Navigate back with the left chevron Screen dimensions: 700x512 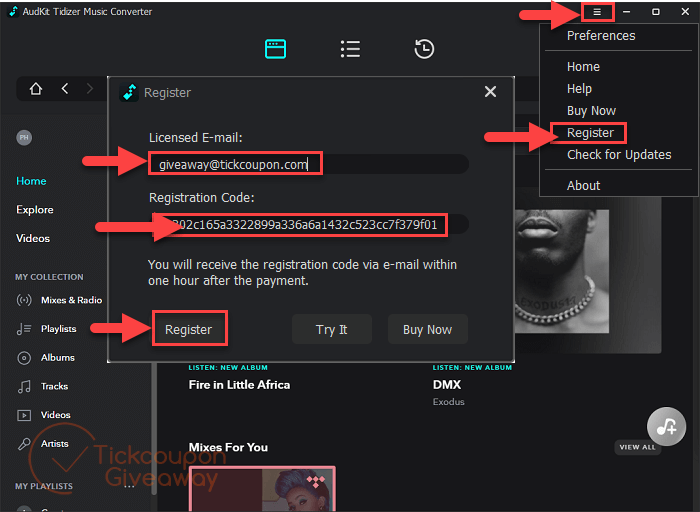[65, 88]
